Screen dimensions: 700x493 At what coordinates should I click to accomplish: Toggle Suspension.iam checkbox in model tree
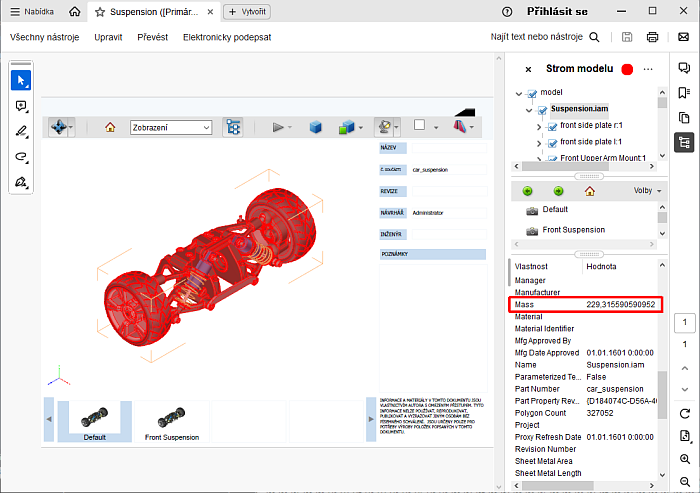pos(541,109)
